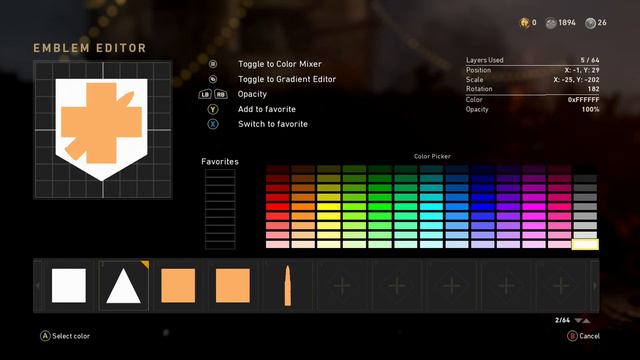The width and height of the screenshot is (640, 360).
Task: Pick the cyan swatch in color picker
Action: click(431, 207)
